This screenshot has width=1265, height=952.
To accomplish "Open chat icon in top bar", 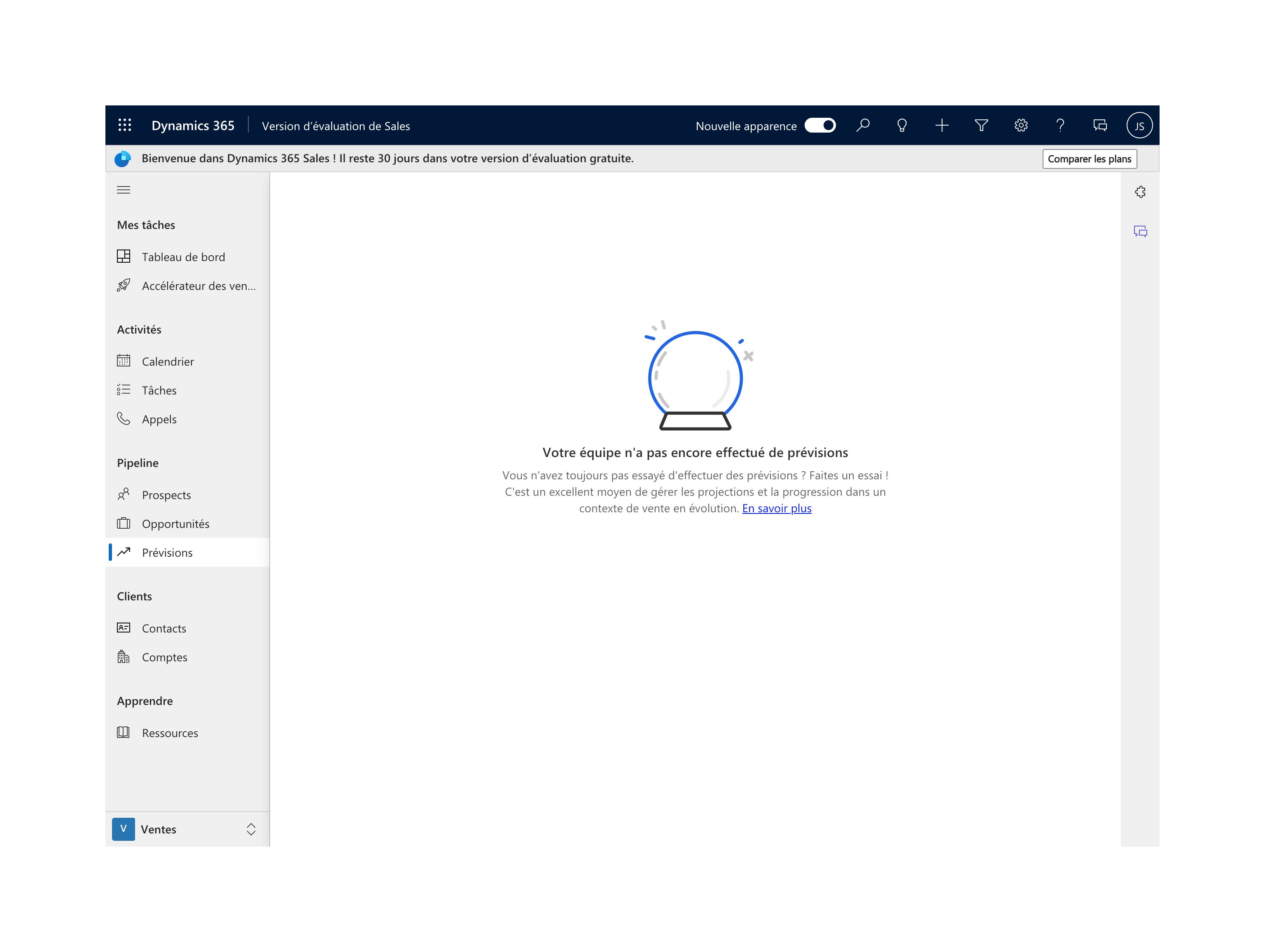I will (1100, 125).
